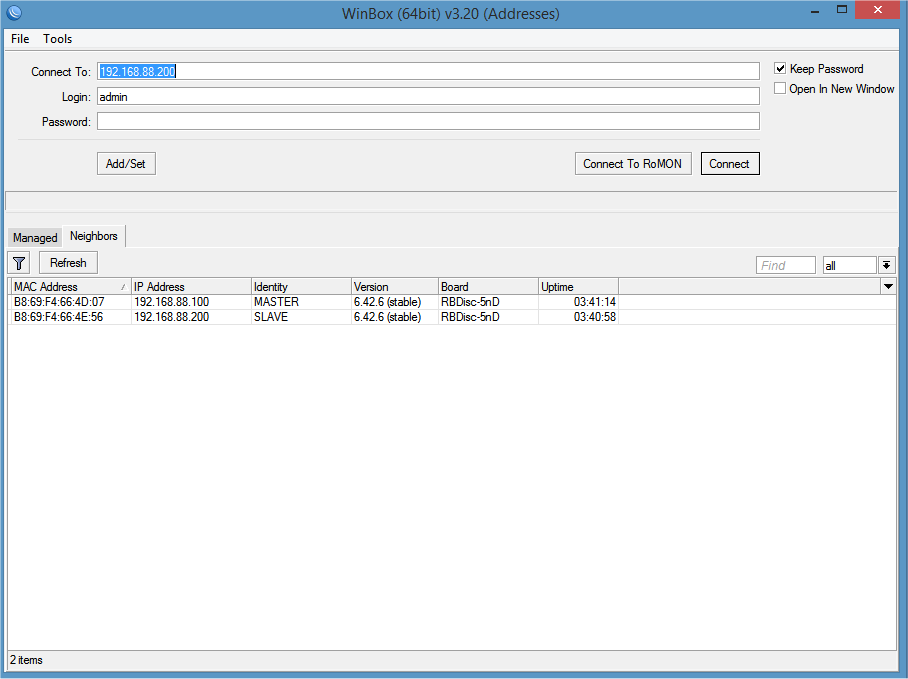This screenshot has height=679, width=908.
Task: Click the Identity column header
Action: 301,287
